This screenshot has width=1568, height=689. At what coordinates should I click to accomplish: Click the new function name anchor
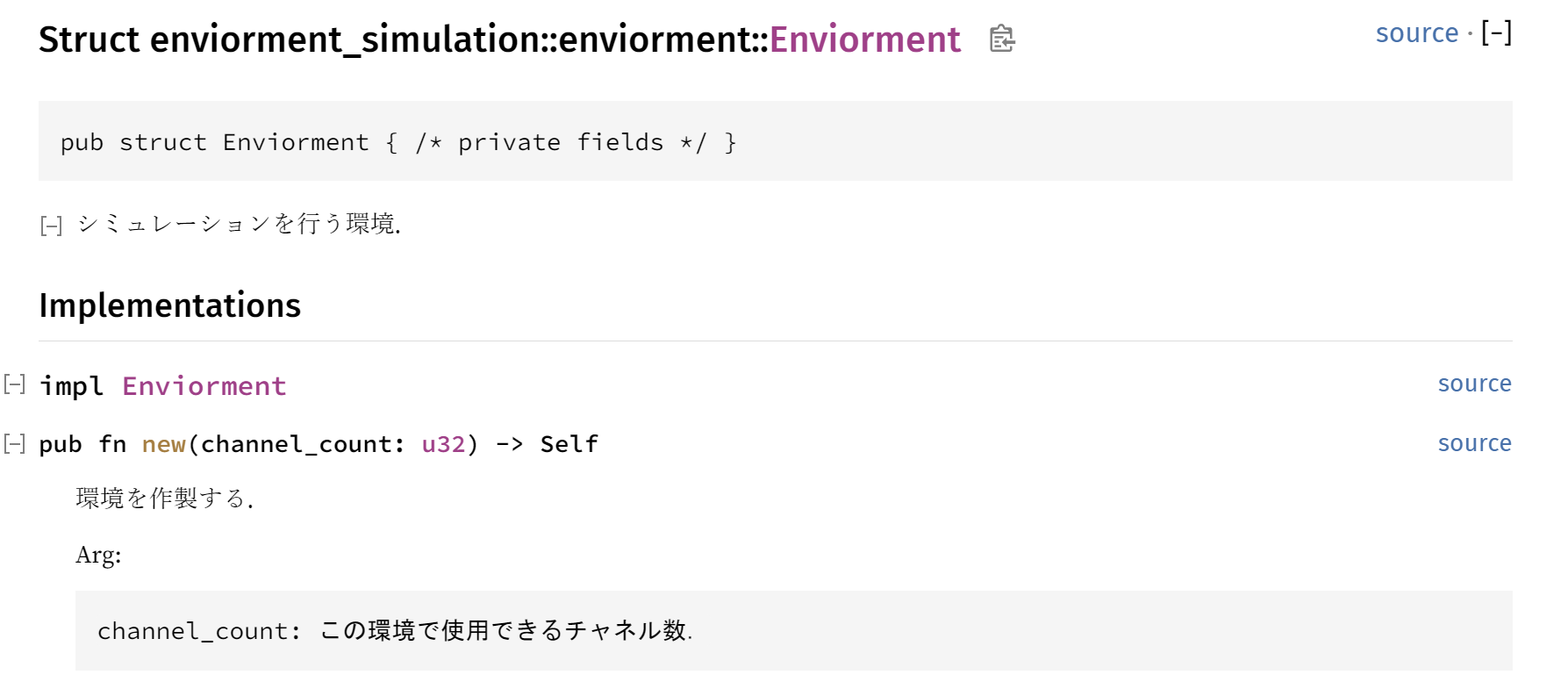(x=164, y=444)
